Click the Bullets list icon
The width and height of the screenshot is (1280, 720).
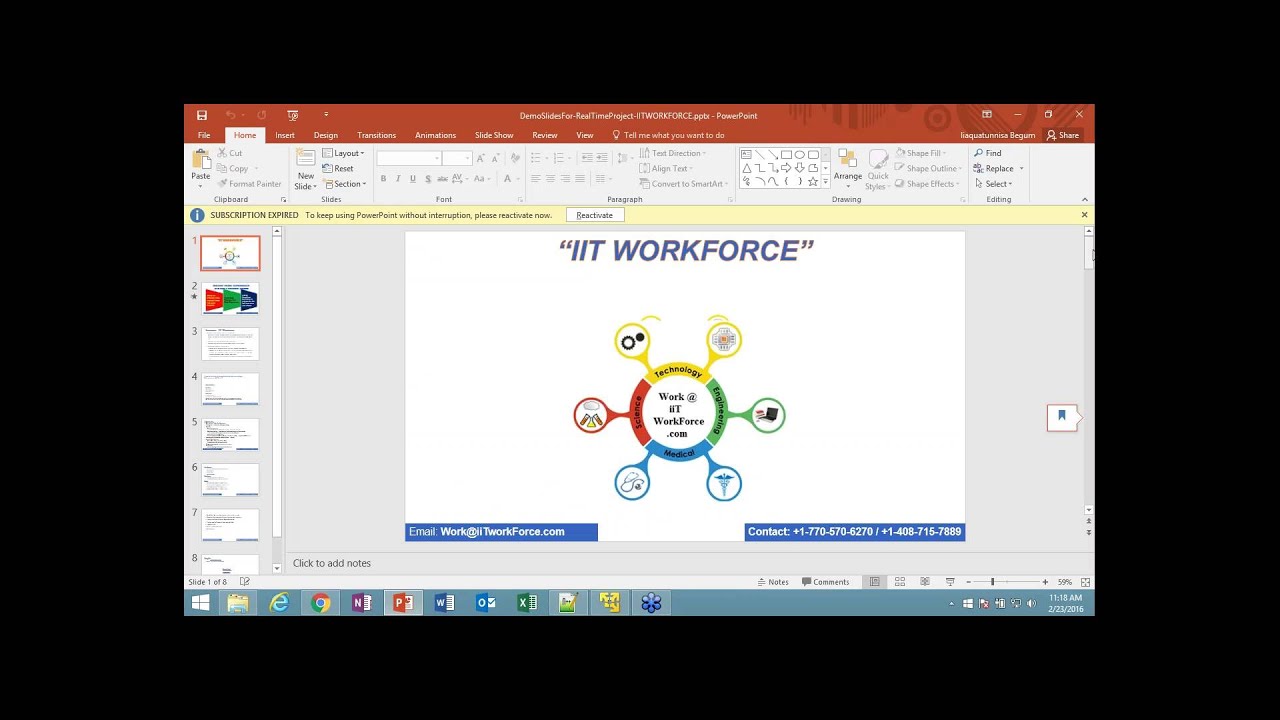[x=536, y=158]
